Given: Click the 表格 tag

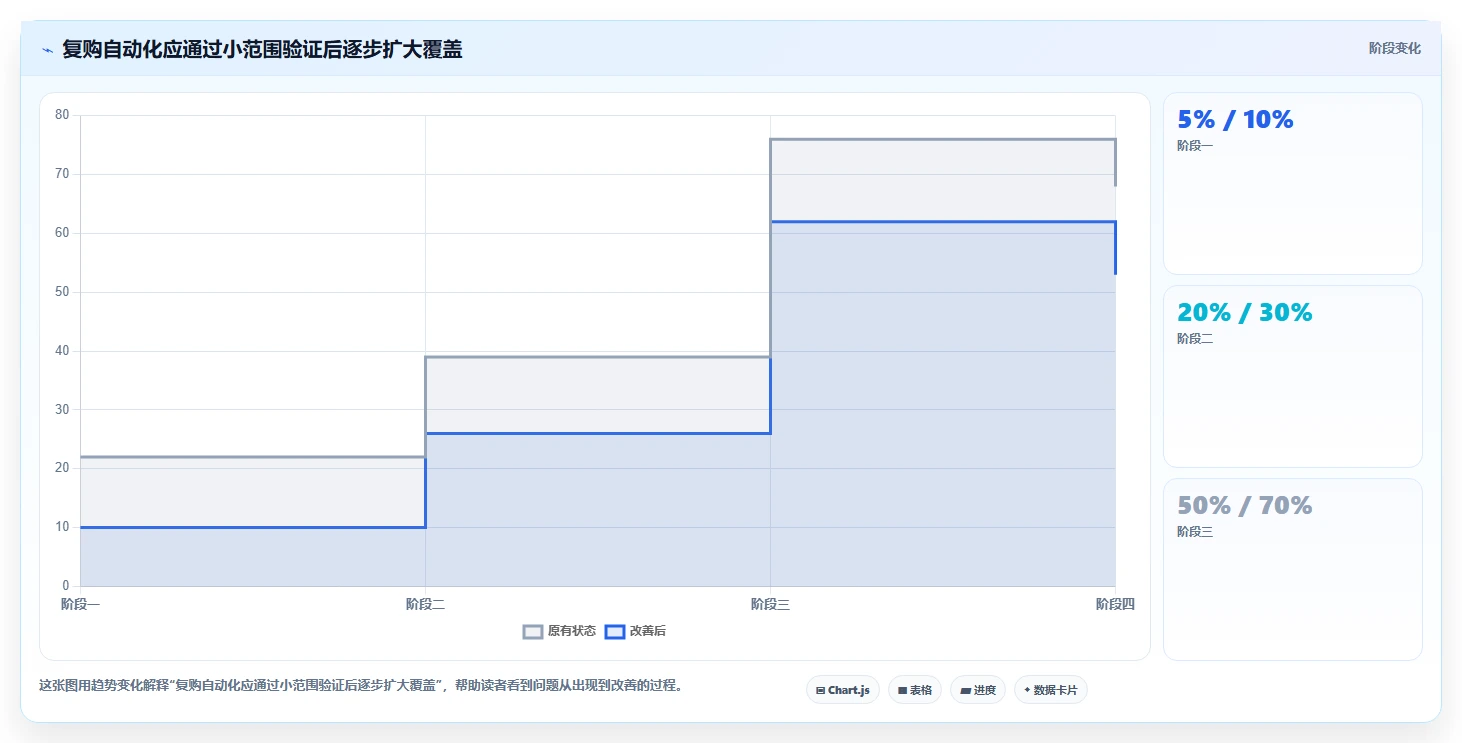Looking at the screenshot, I should [914, 690].
